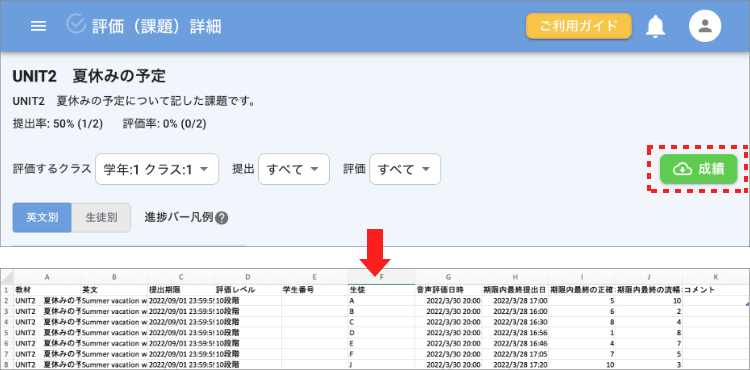Open the user account avatar

[705, 26]
